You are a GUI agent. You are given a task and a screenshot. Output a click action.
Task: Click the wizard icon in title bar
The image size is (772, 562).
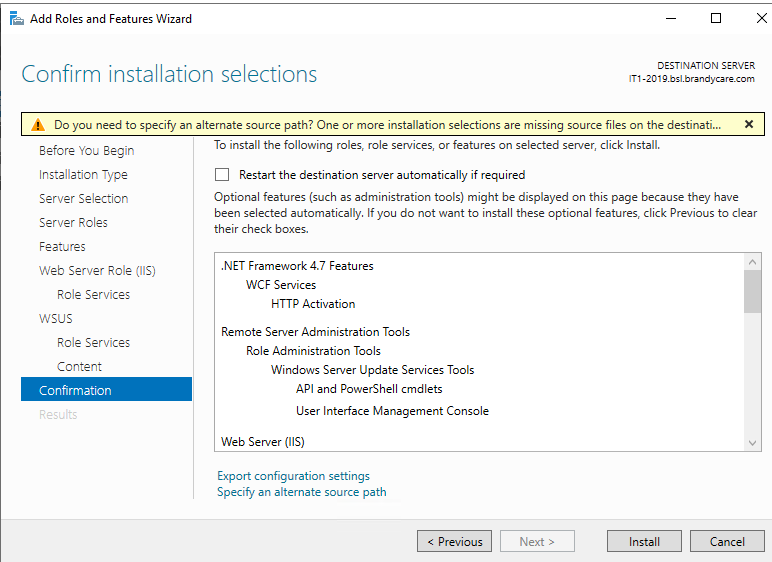pyautogui.click(x=17, y=19)
